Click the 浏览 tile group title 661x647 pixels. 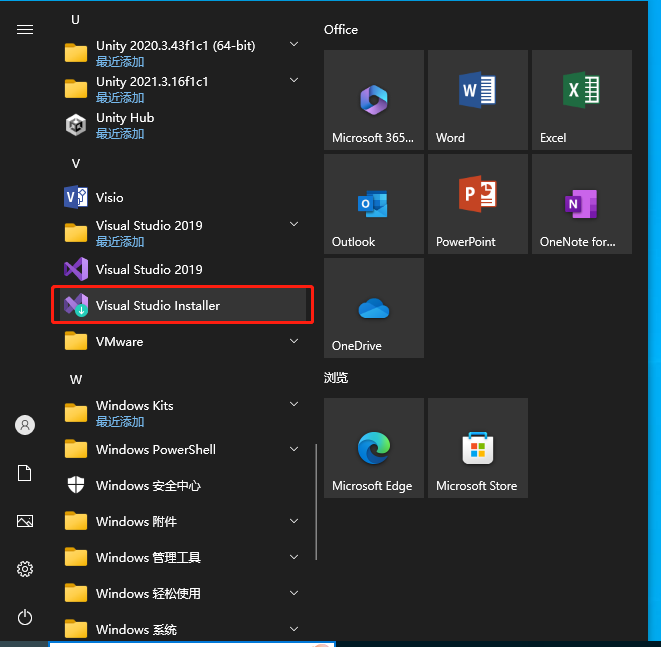coord(336,377)
